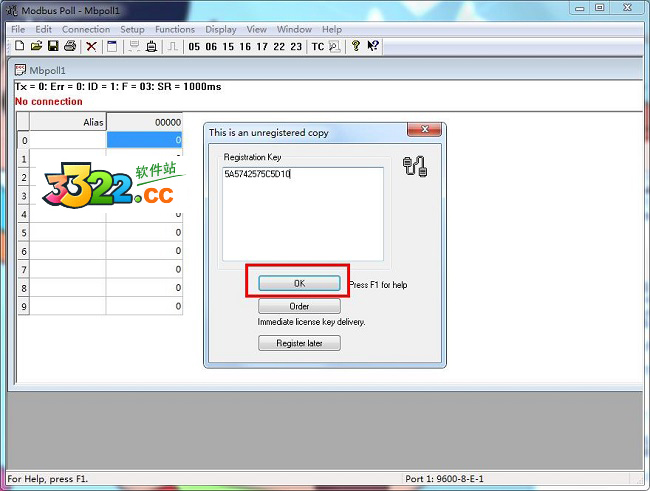Open the View menu

point(257,29)
